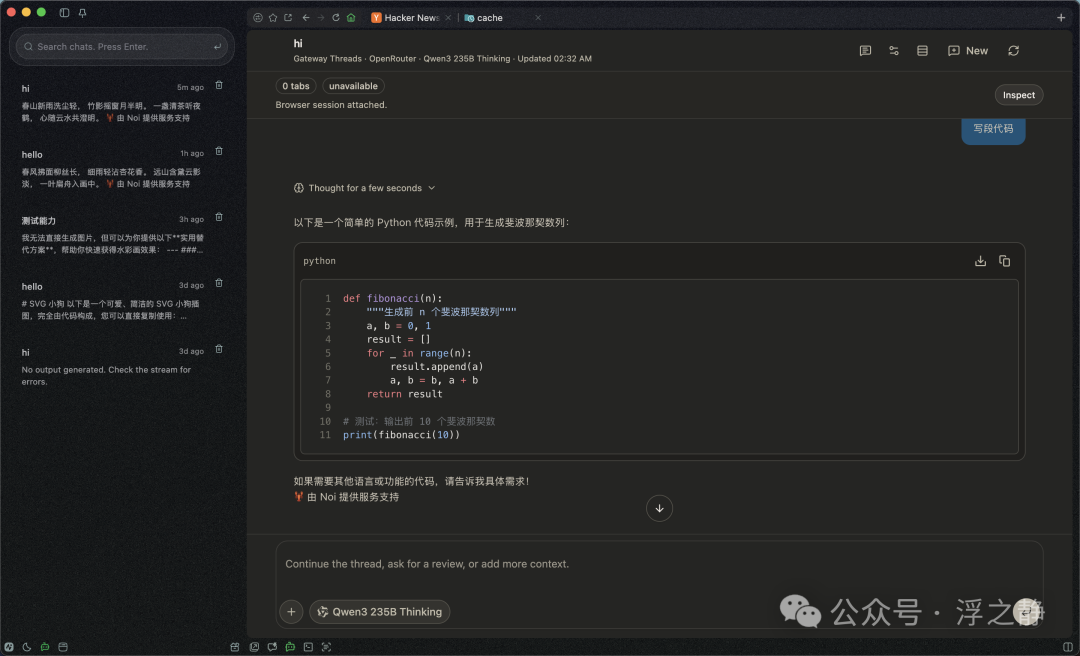Screen dimensions: 1080x656
Task: Delete the 1h ago "hello" chat
Action: point(219,152)
